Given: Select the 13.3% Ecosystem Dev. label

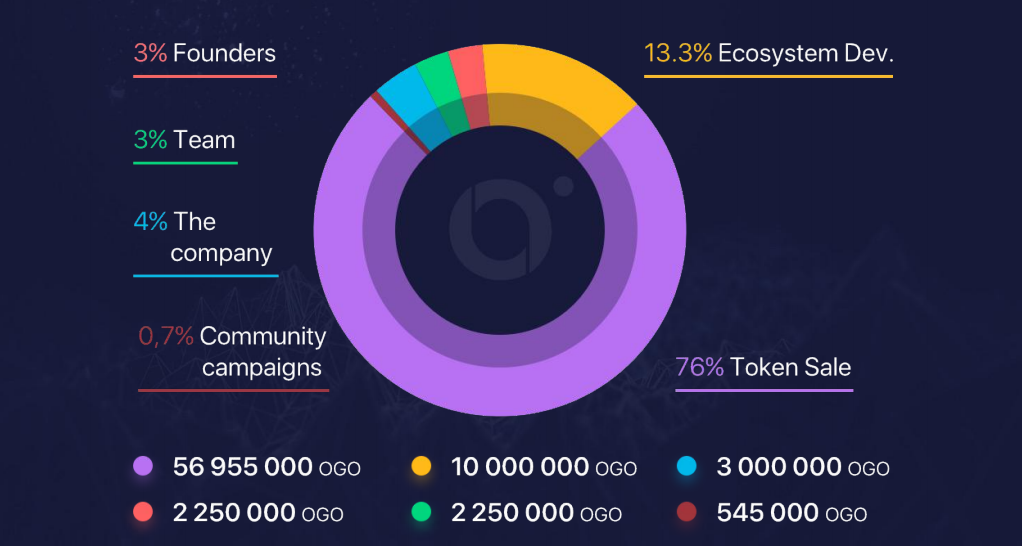Looking at the screenshot, I should pos(768,53).
